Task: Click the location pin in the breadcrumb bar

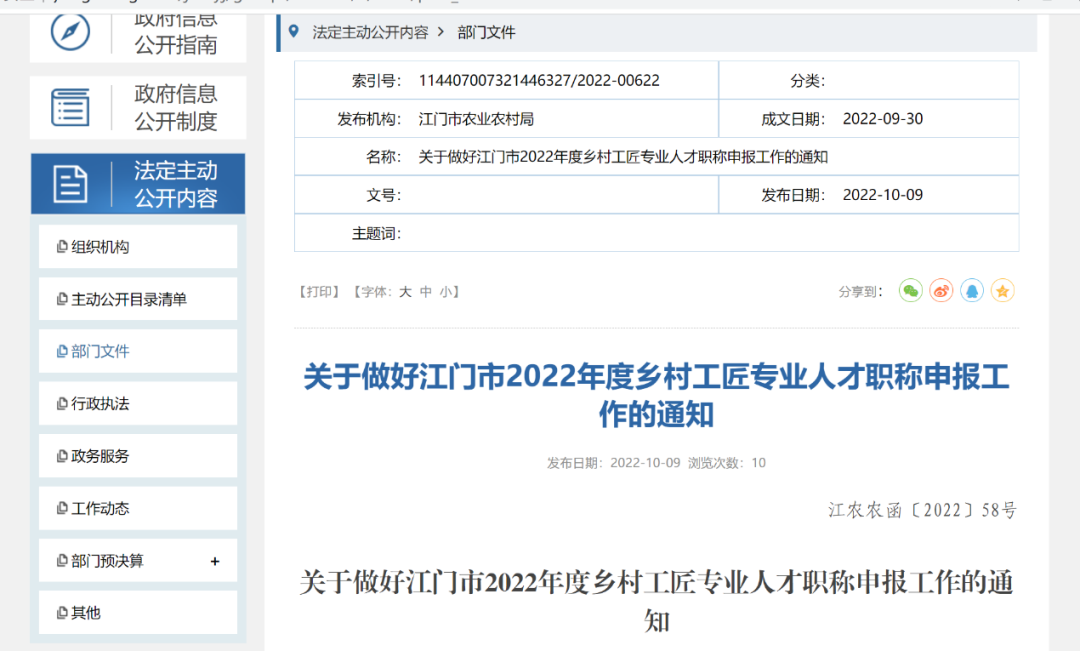Action: 292,32
